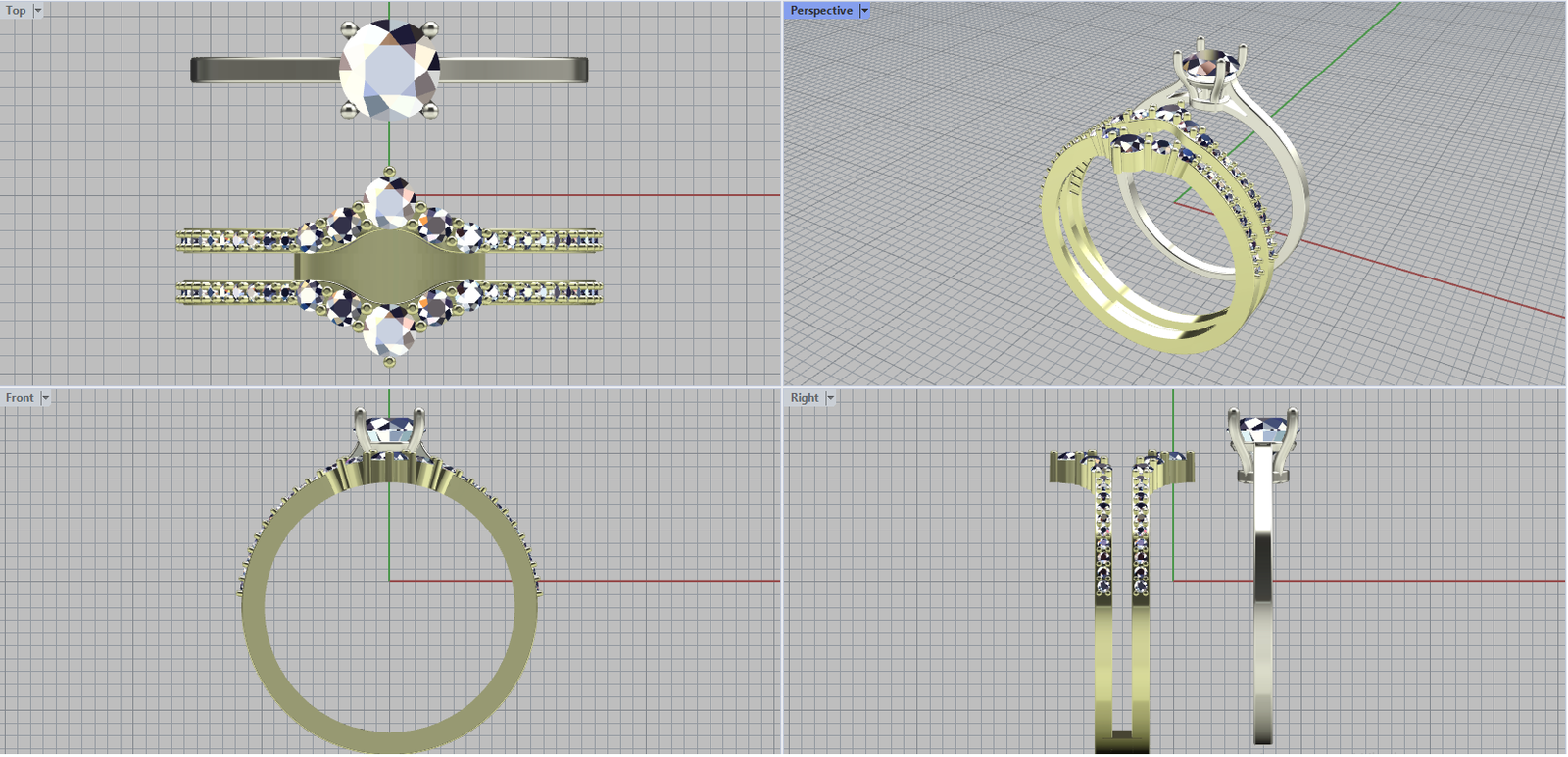Select the lowest large stone on gold guard ring
This screenshot has height=757, width=1568.
[x=390, y=331]
